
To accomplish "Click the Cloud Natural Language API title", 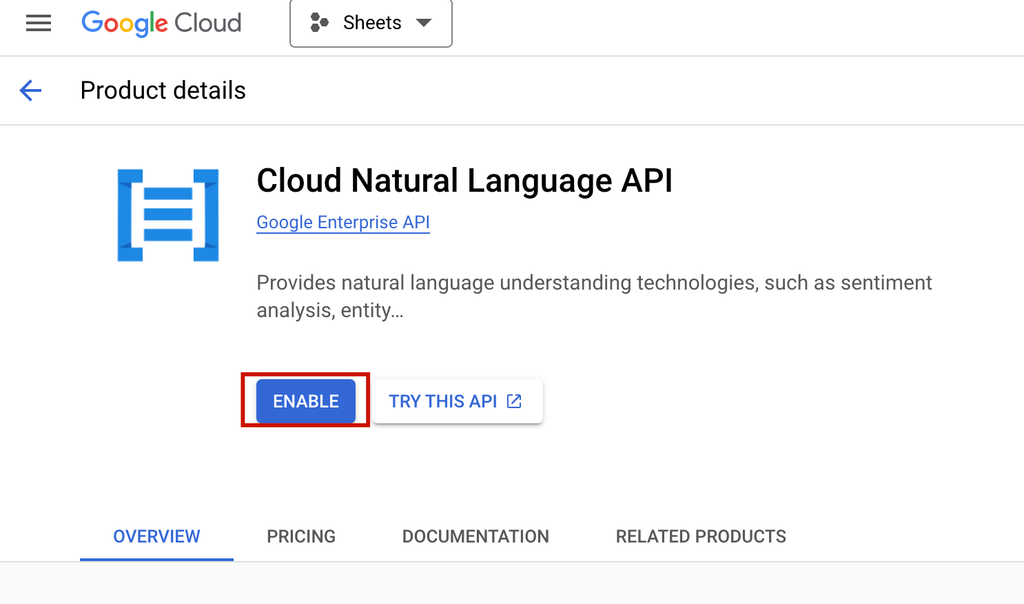I will pyautogui.click(x=464, y=181).
